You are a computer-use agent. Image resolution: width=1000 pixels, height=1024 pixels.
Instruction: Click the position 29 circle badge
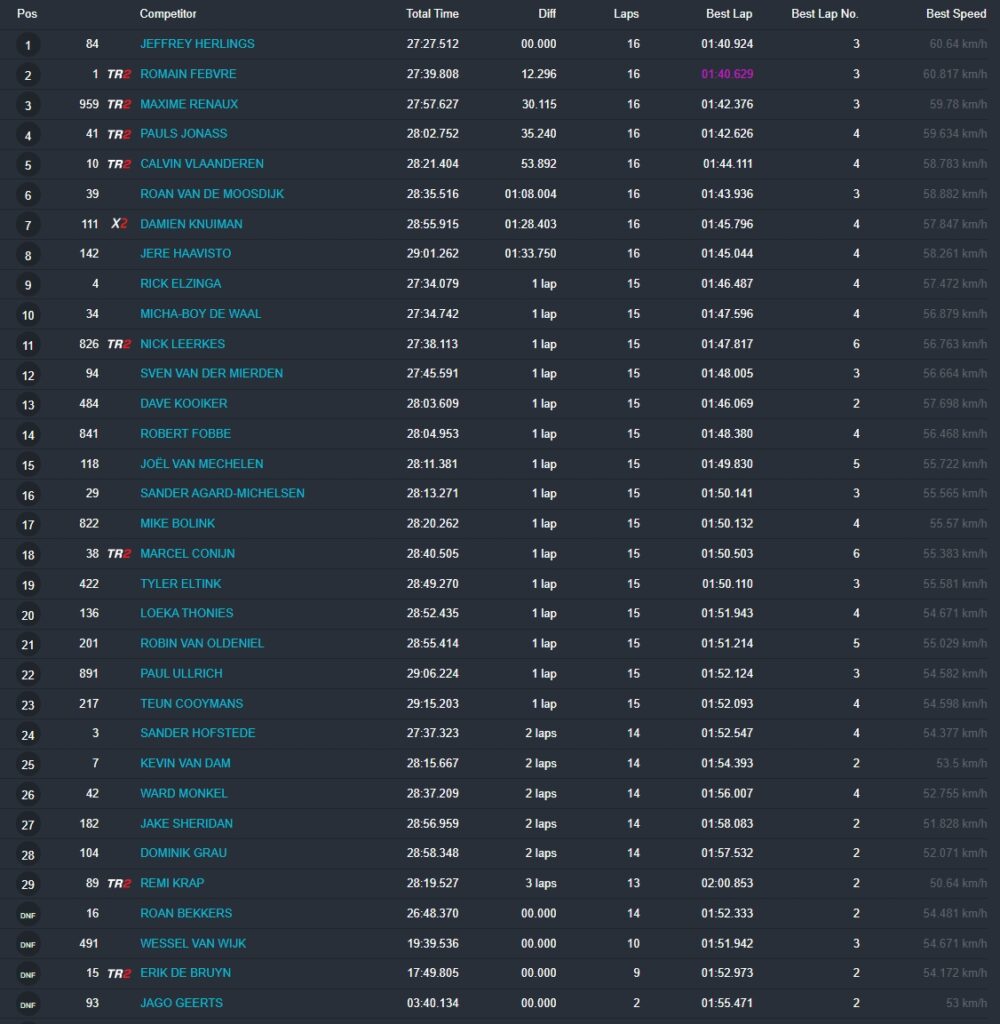(27, 885)
